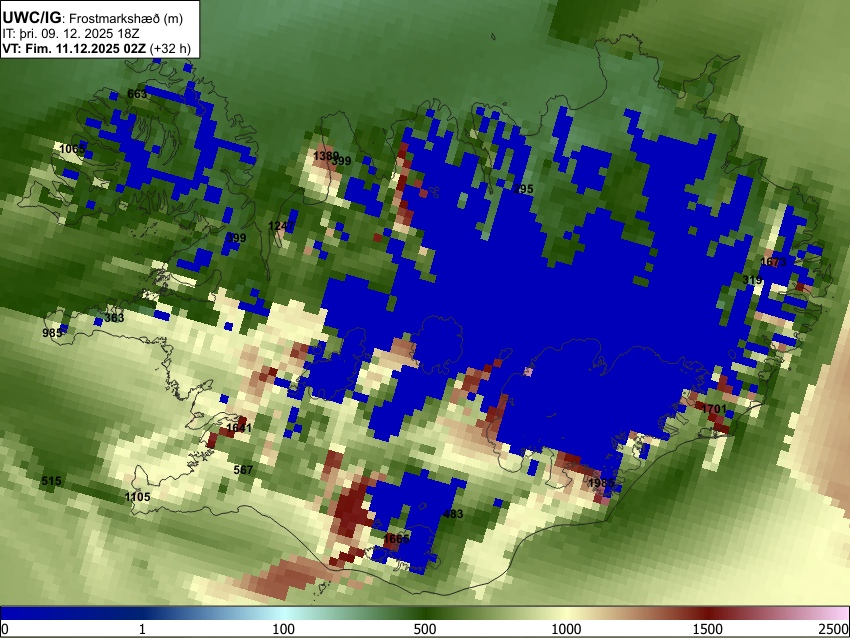
Task: Click the 1500 tick on the color scale
Action: (708, 629)
